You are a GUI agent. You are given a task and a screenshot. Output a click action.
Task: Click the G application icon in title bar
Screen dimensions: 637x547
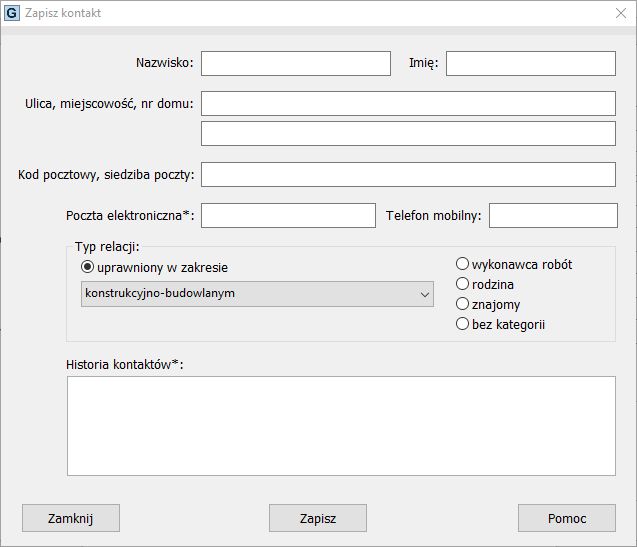[13, 14]
